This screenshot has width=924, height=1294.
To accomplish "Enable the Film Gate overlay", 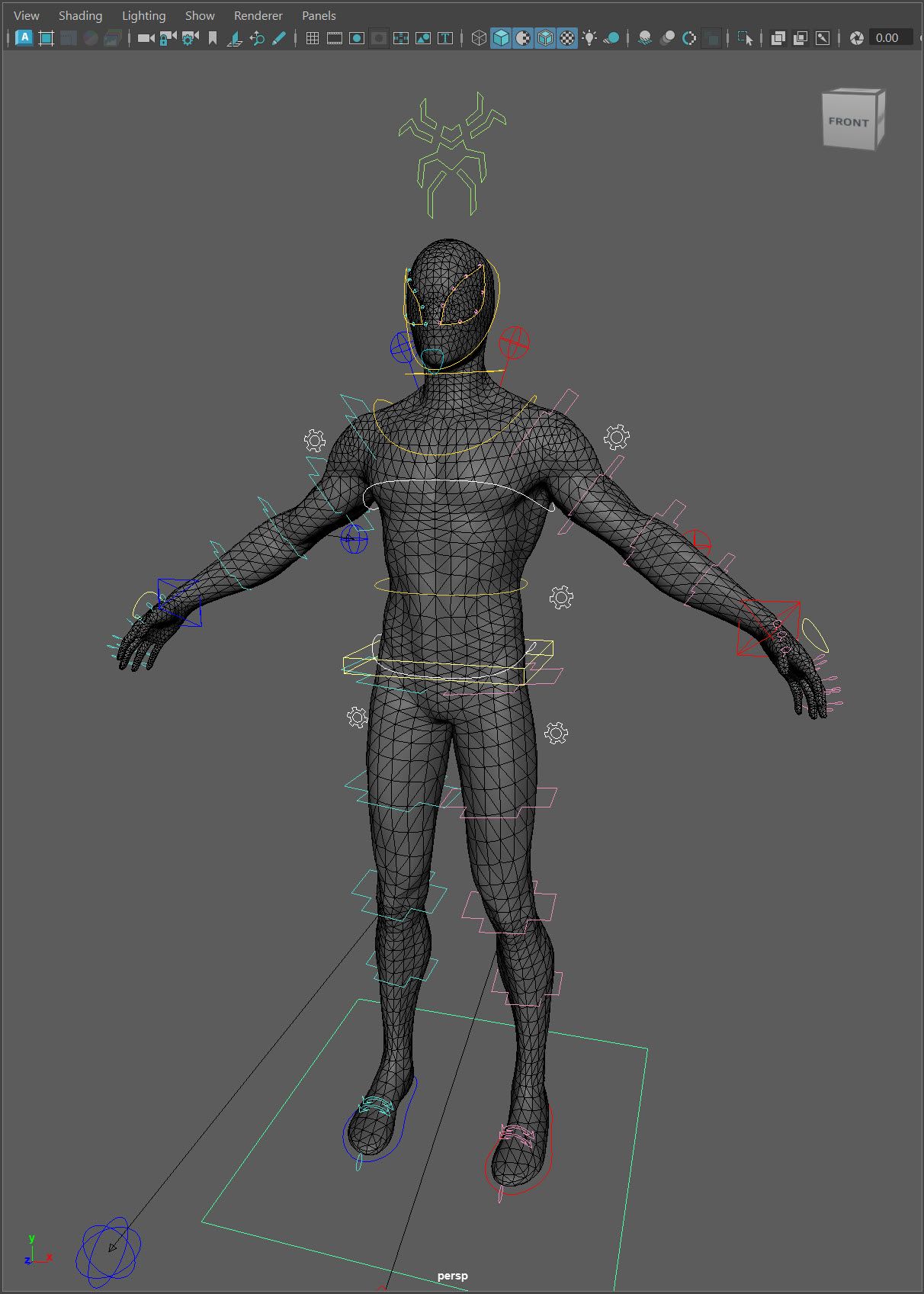I will point(334,38).
